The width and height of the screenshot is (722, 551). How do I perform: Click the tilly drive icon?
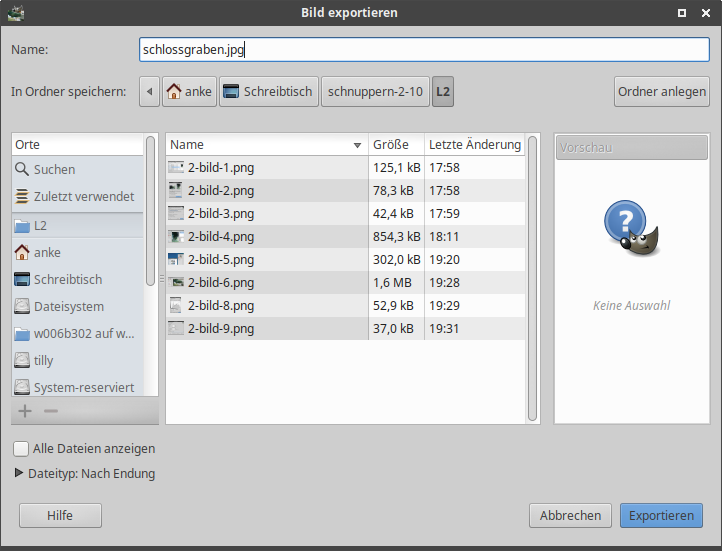(x=22, y=360)
